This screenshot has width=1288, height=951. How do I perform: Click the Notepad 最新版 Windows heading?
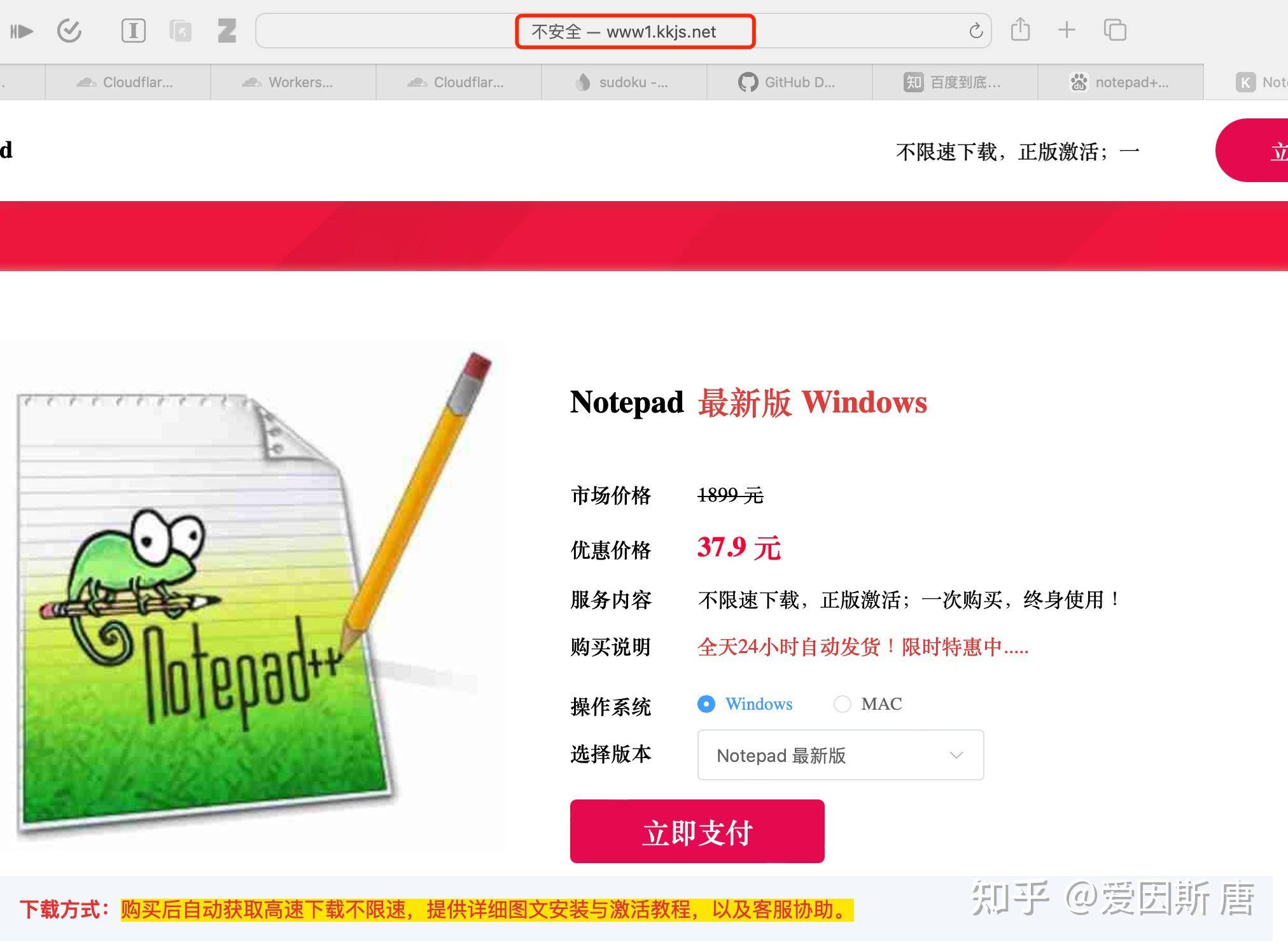click(x=748, y=402)
